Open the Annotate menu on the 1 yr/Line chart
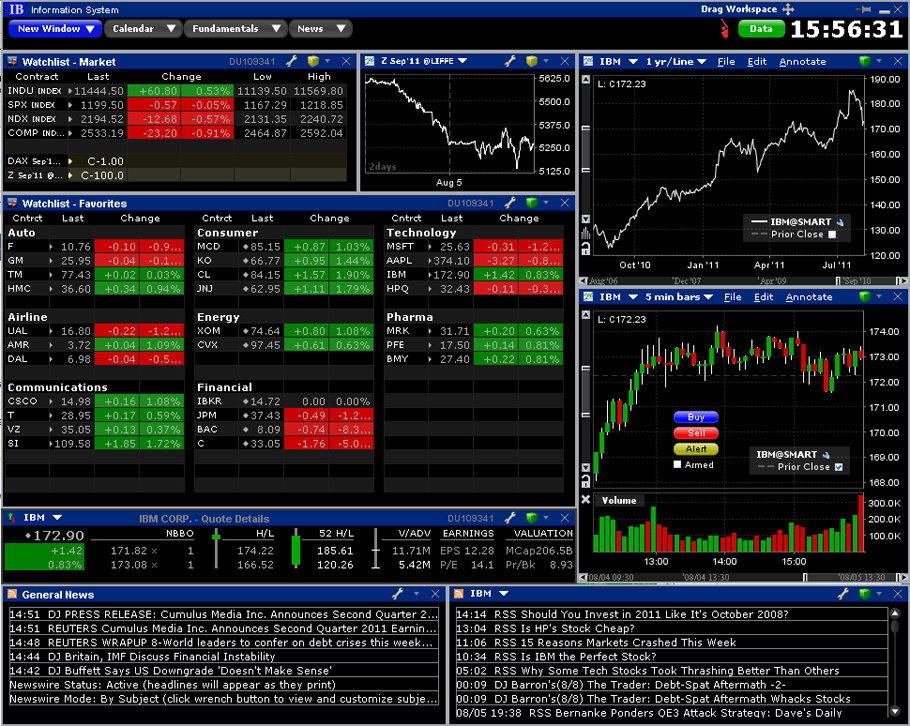 coord(803,62)
